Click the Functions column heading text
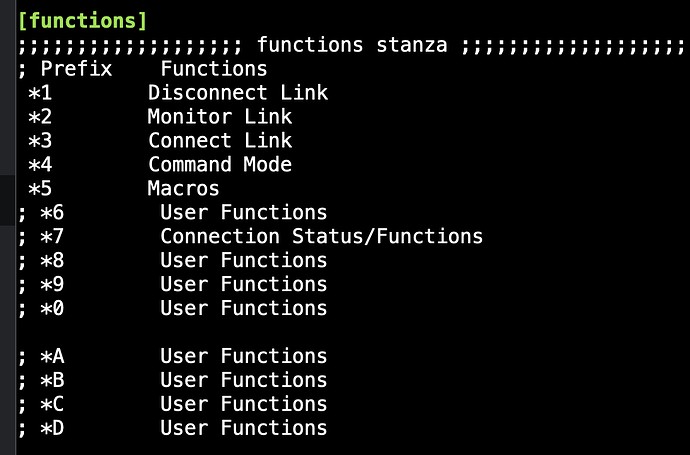Image resolution: width=690 pixels, height=455 pixels. [214, 69]
